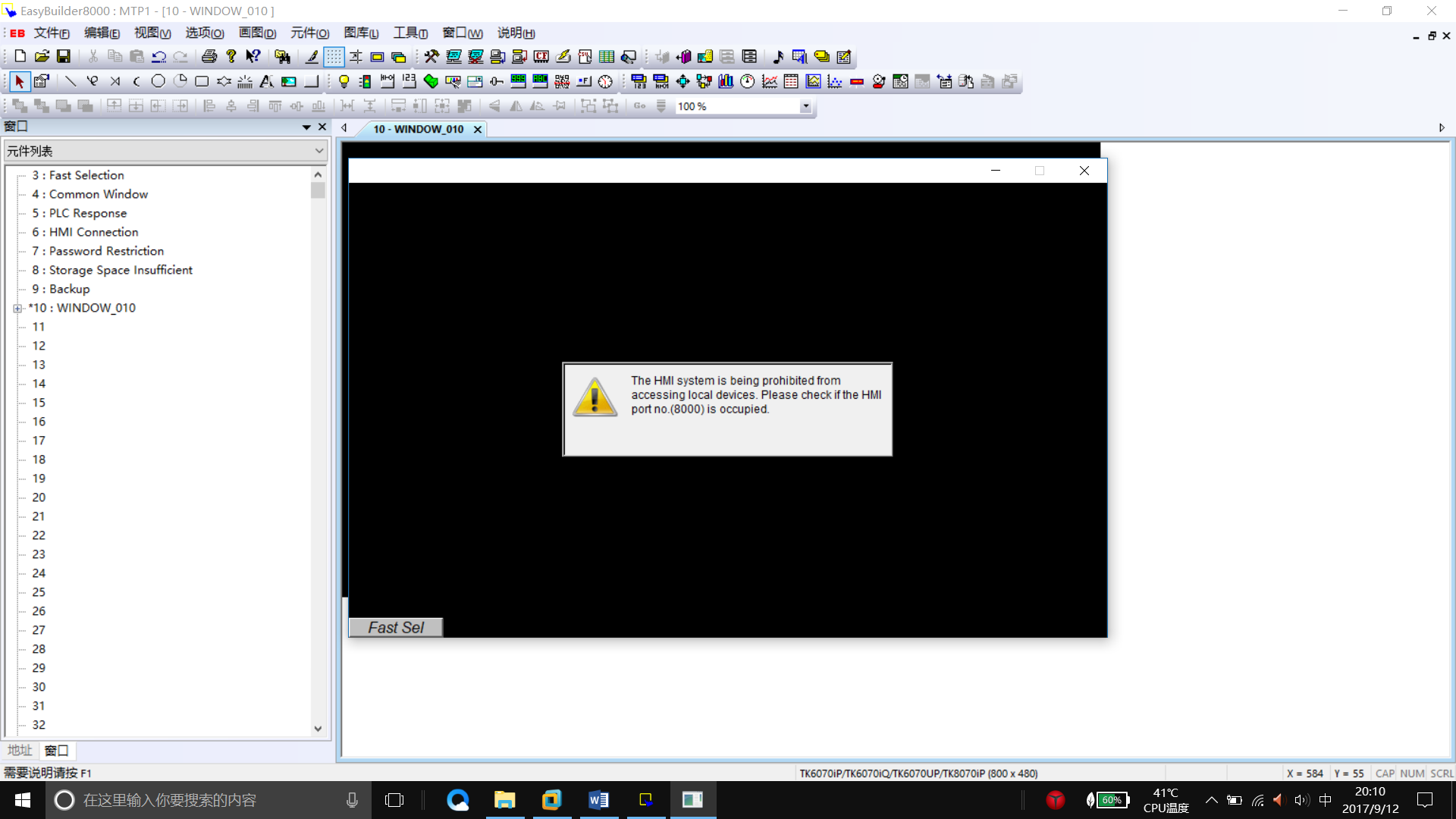This screenshot has height=819, width=1456.
Task: Open System Parameters hammer icon
Action: (x=431, y=57)
